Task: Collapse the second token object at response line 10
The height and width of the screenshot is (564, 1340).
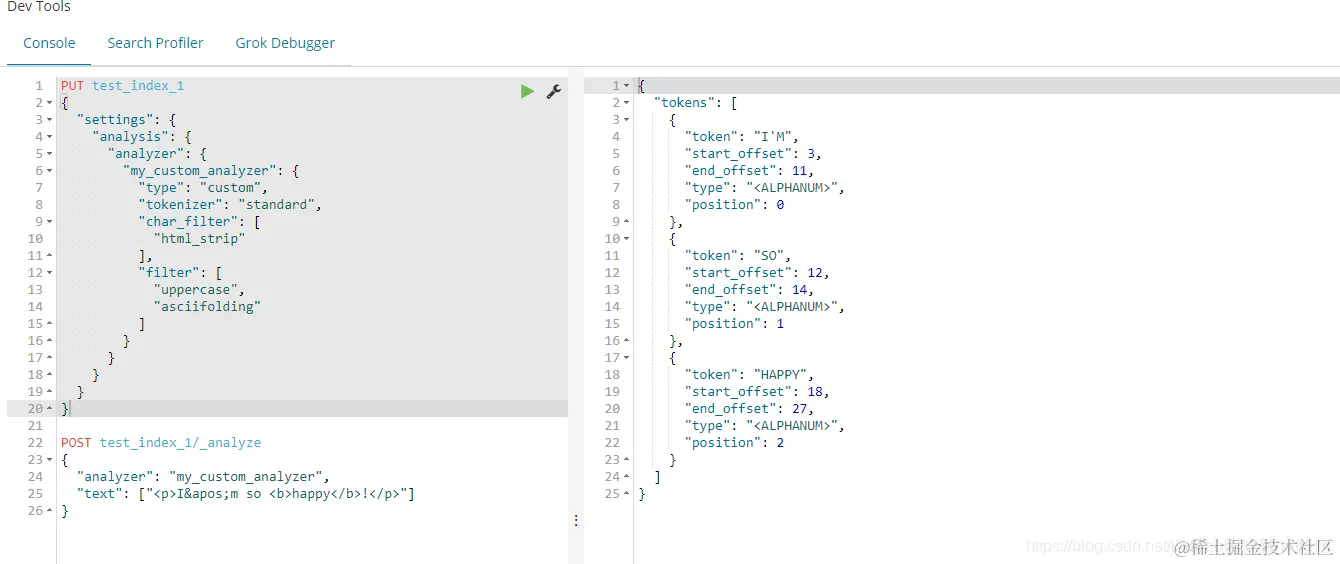Action: pos(626,239)
